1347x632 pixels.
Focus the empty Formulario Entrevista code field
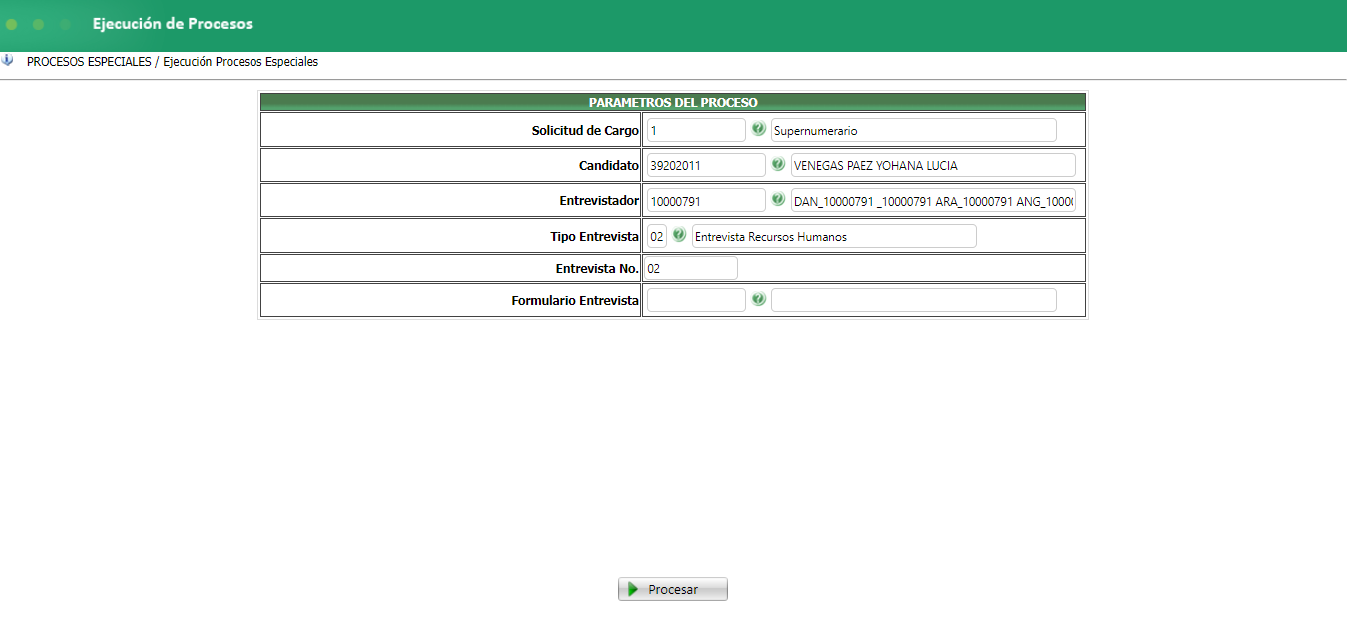click(x=696, y=300)
